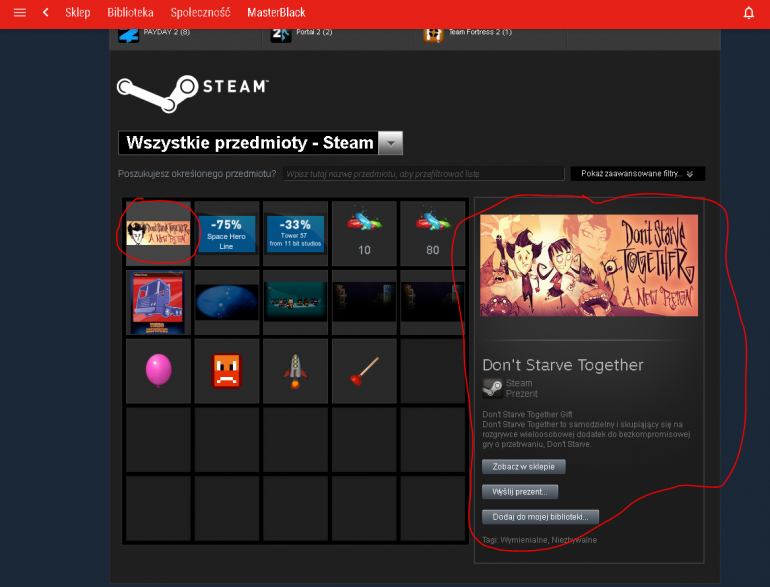Select the plunger emoticon
The width and height of the screenshot is (770, 587).
tap(364, 371)
